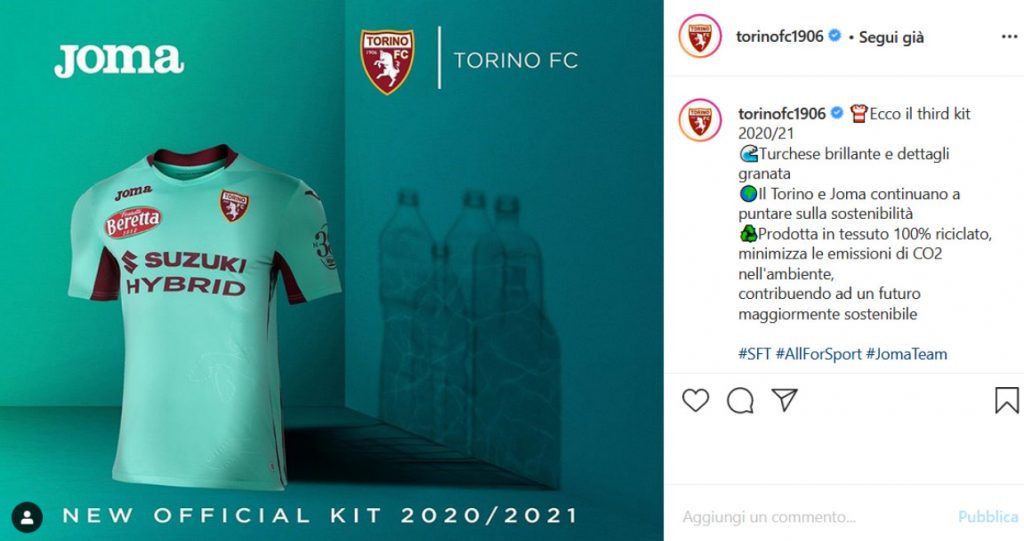The image size is (1024, 541).
Task: Open the #JomaTeam hashtag
Action: coord(906,354)
